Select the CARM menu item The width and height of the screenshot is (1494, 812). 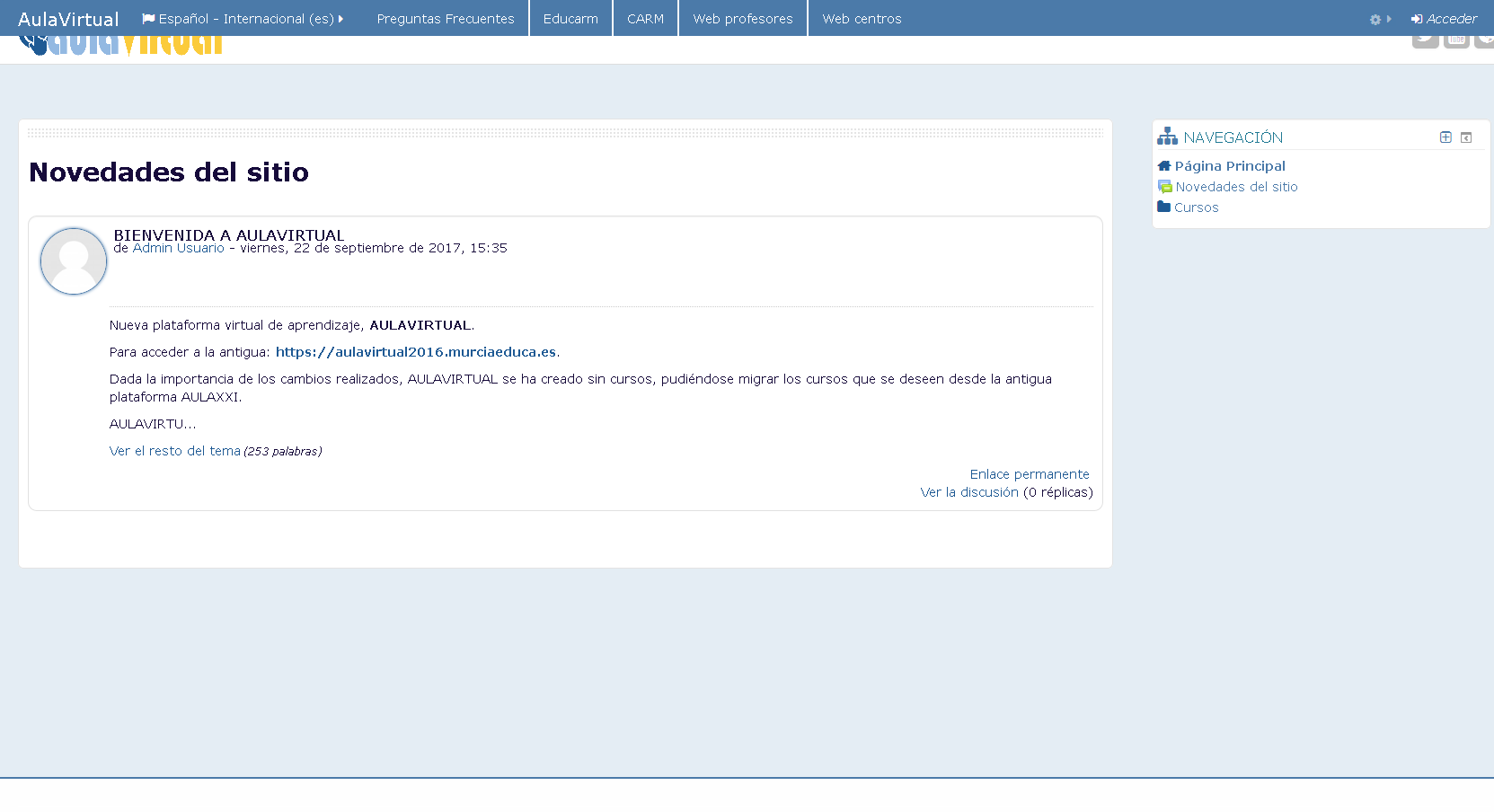coord(645,19)
